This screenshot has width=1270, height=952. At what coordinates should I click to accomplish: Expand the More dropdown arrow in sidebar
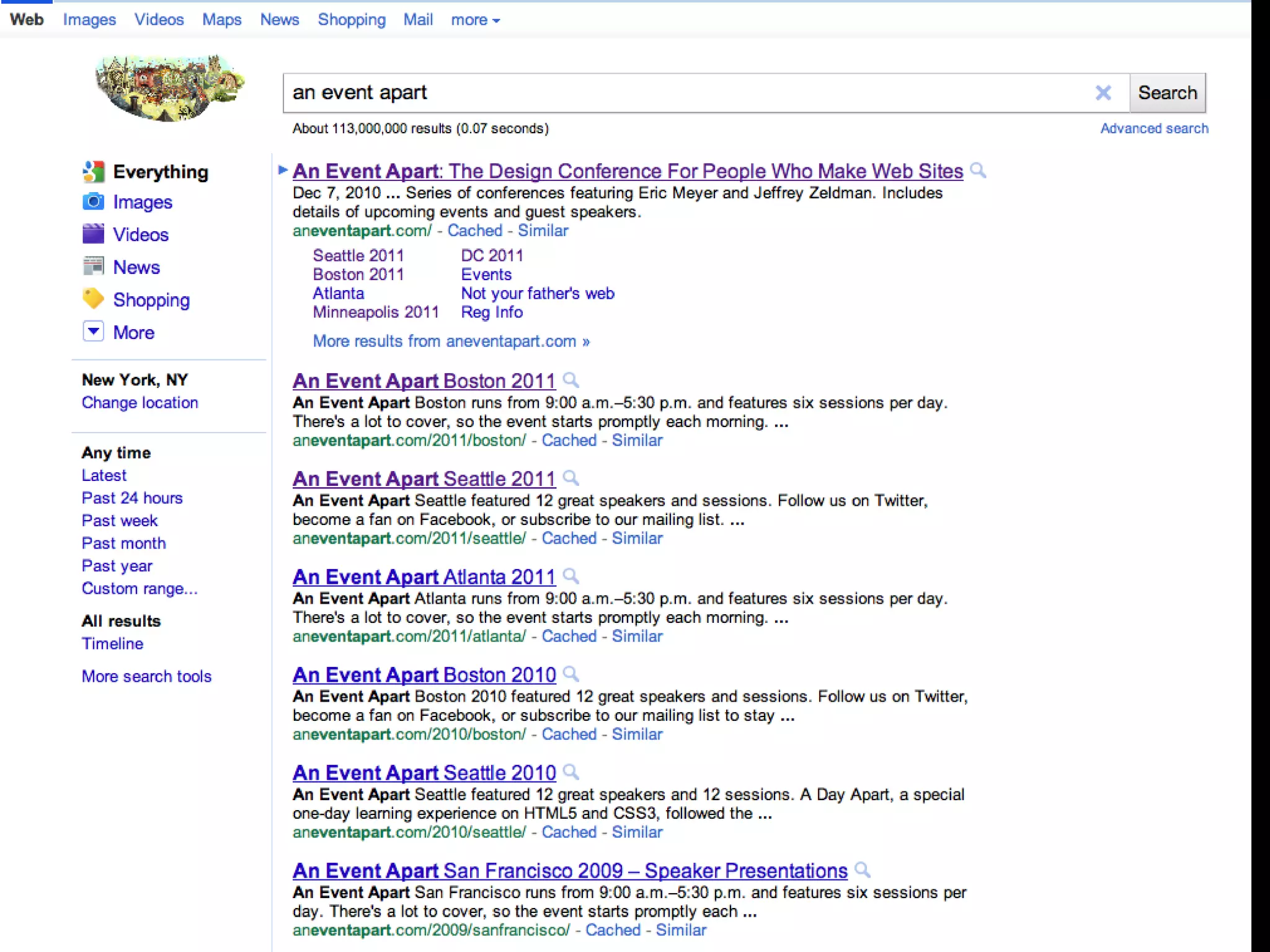(x=93, y=332)
